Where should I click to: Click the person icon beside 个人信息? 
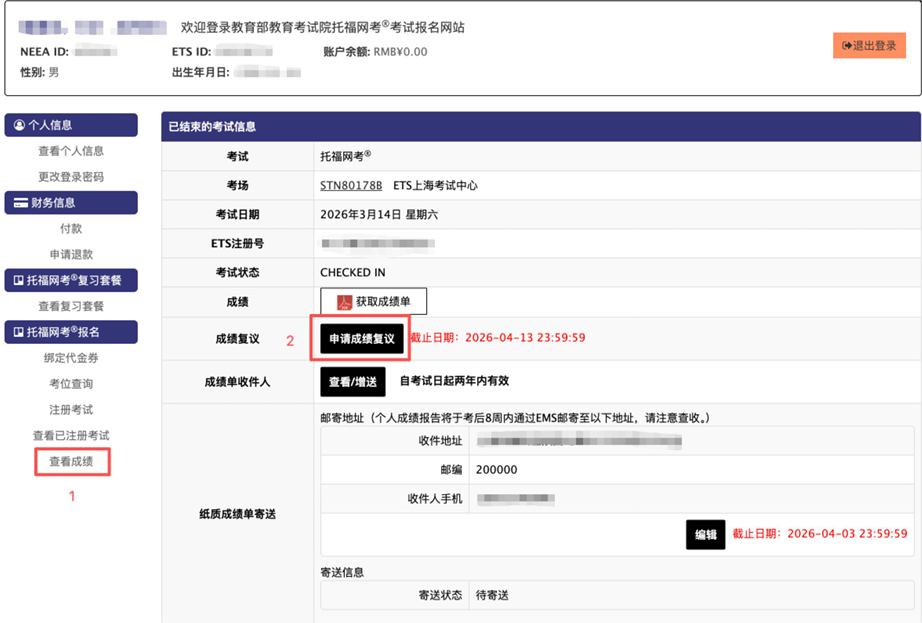pyautogui.click(x=19, y=125)
